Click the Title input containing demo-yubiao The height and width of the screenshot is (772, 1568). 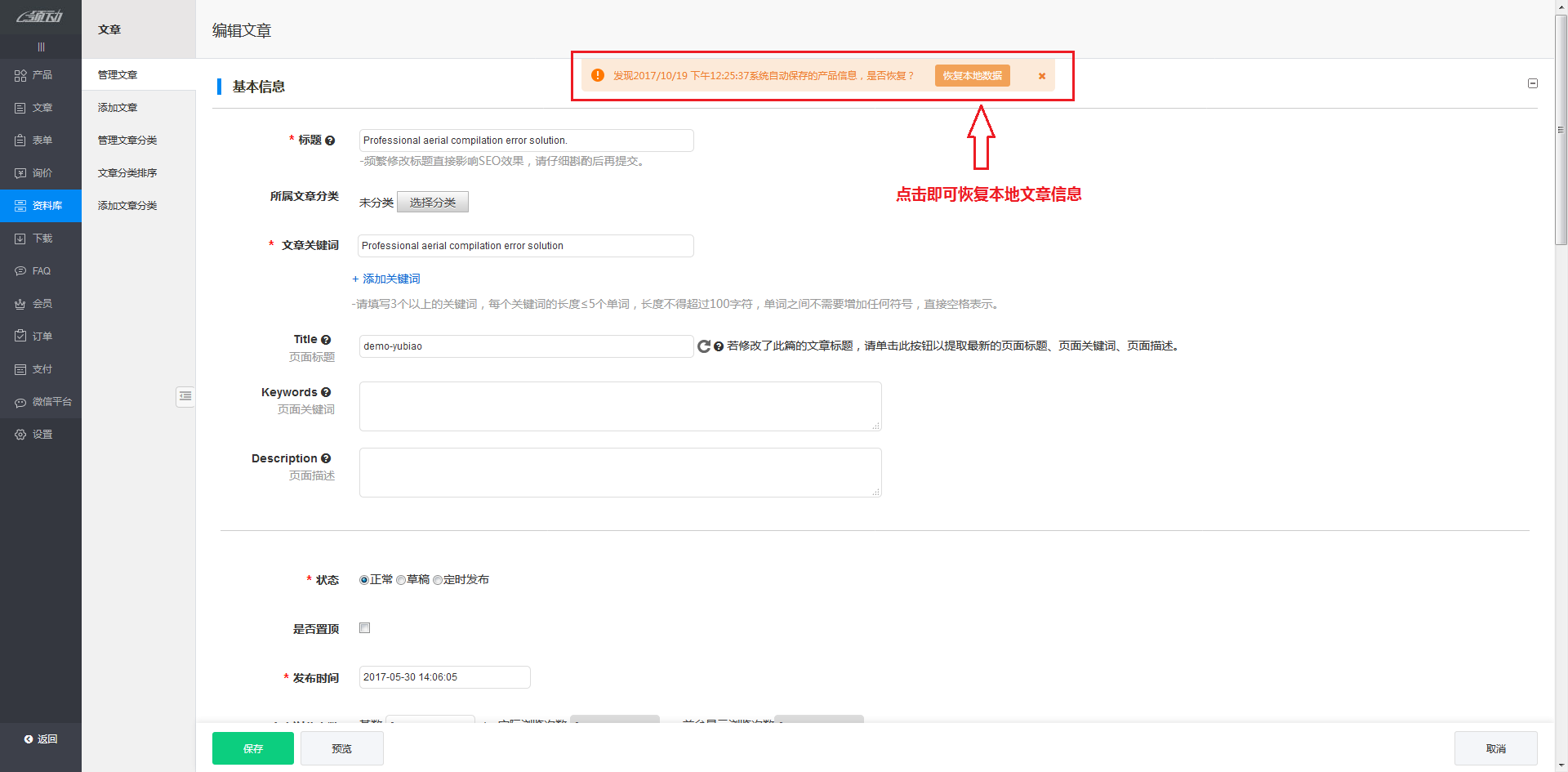525,346
